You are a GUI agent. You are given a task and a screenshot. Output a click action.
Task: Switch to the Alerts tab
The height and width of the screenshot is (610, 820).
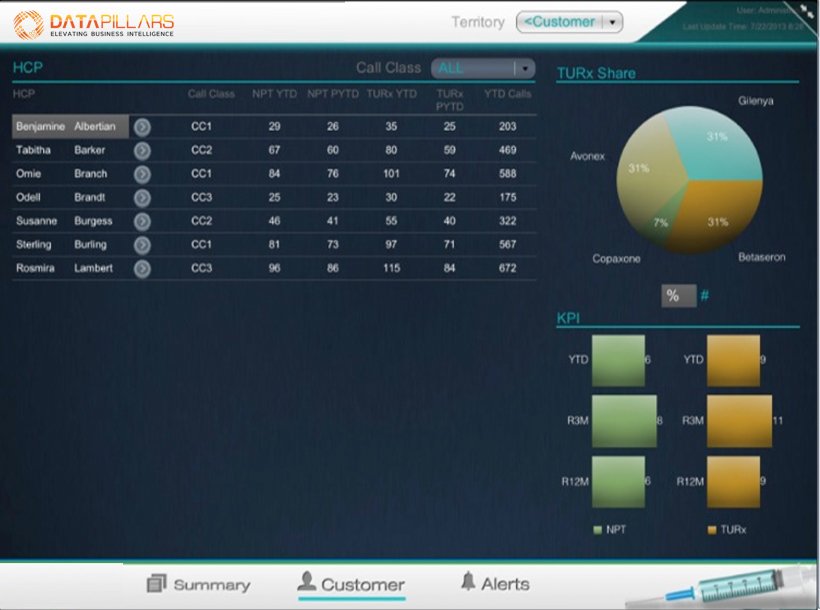tap(495, 583)
